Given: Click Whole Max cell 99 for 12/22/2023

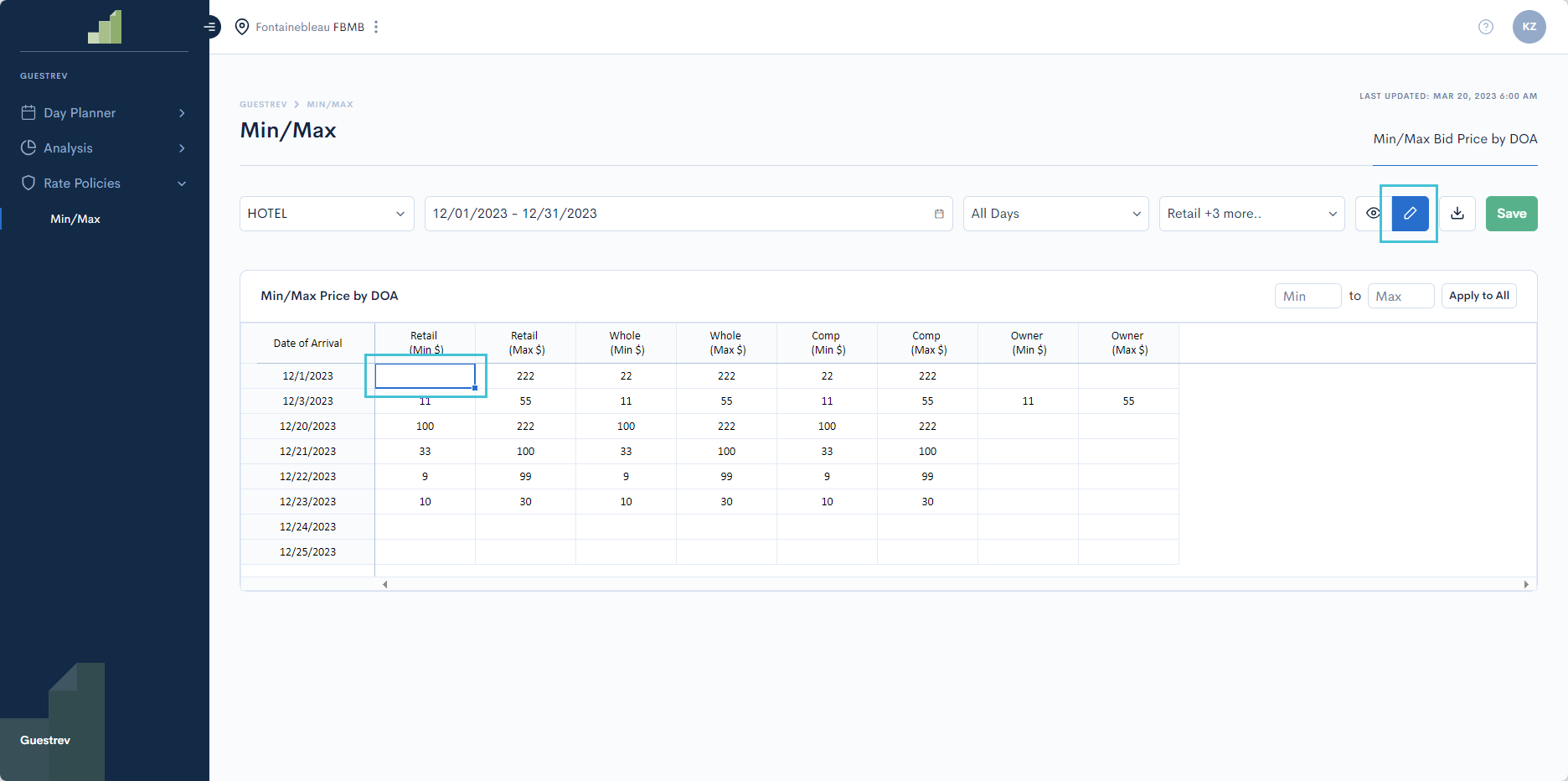Looking at the screenshot, I should 726,477.
